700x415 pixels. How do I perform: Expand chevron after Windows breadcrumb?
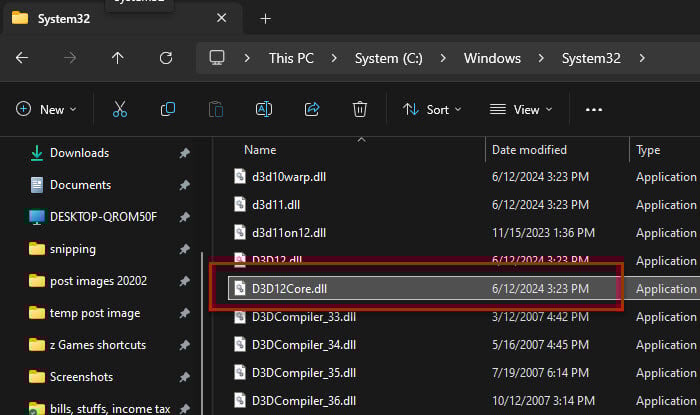[541, 58]
